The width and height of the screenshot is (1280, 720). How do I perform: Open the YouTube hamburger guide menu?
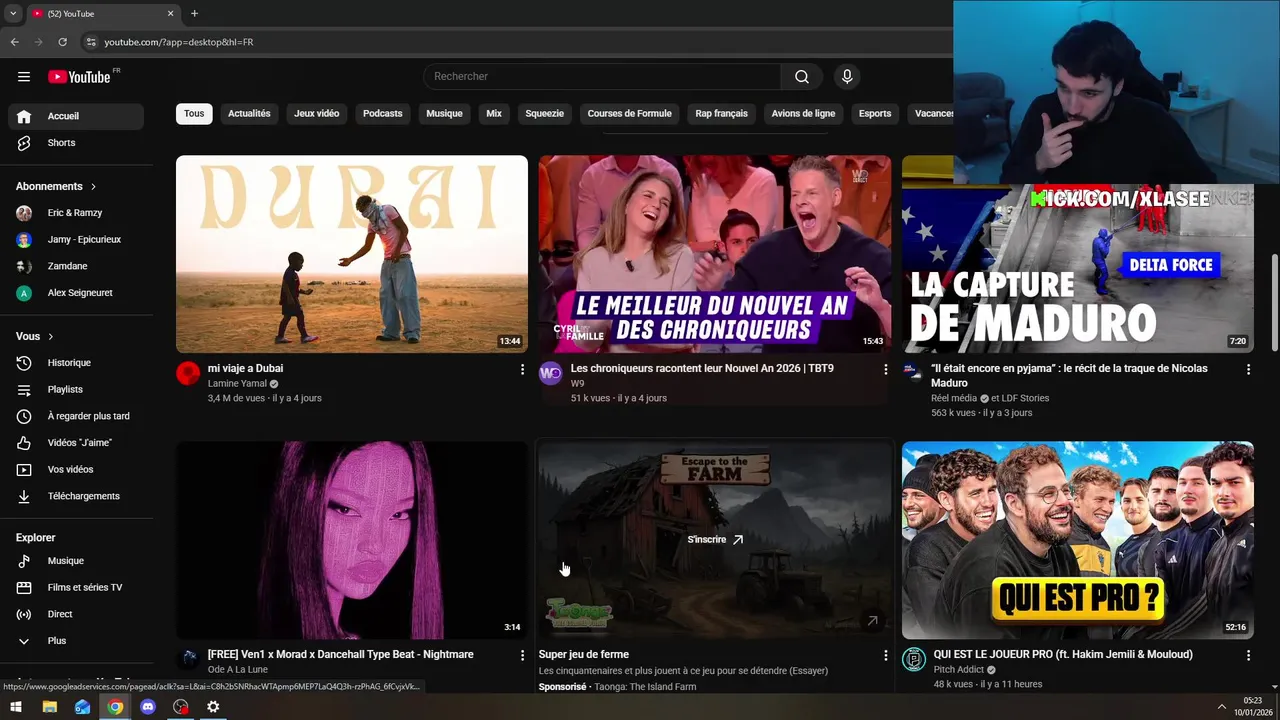click(x=24, y=77)
